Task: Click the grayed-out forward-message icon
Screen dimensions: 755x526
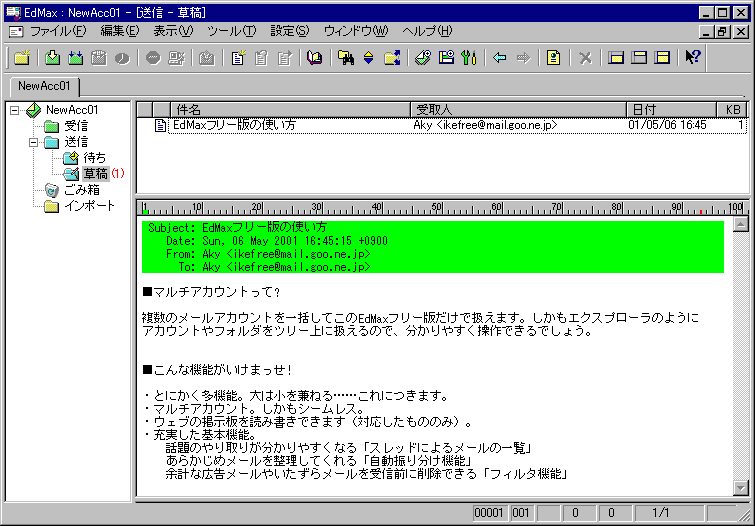Action: click(x=284, y=58)
